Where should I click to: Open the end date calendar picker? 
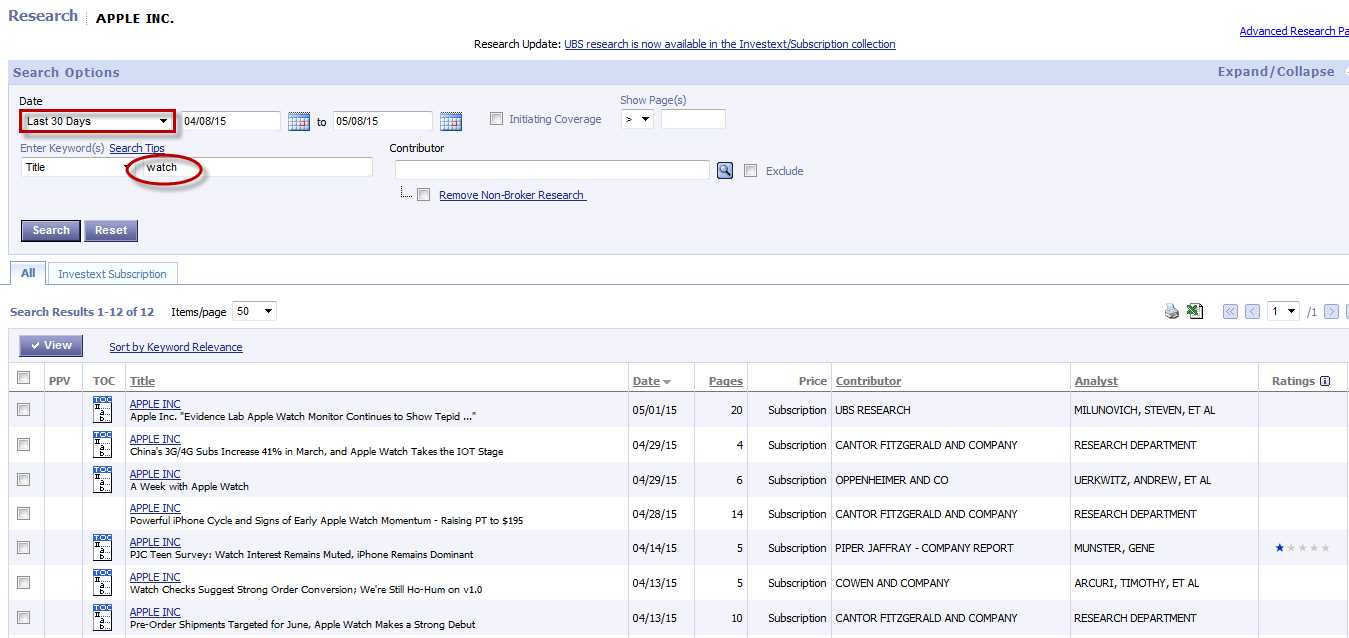click(451, 122)
